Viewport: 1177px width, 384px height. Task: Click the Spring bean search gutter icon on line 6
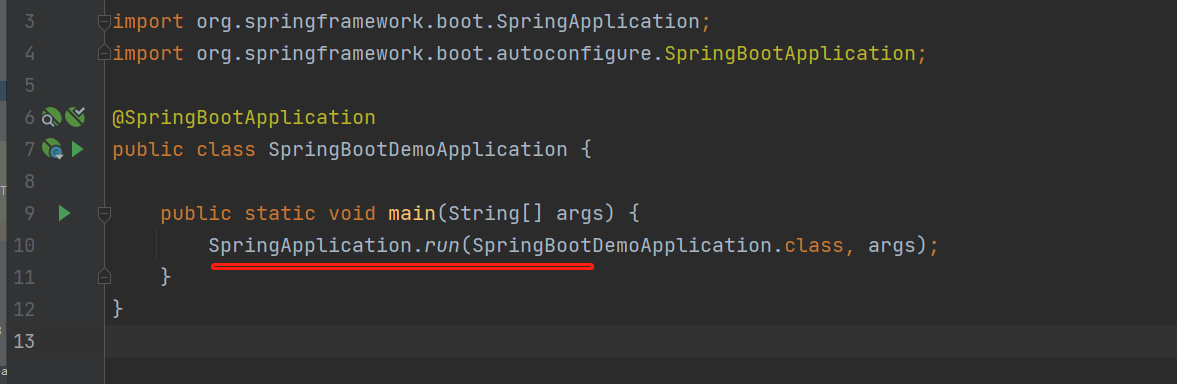52,118
